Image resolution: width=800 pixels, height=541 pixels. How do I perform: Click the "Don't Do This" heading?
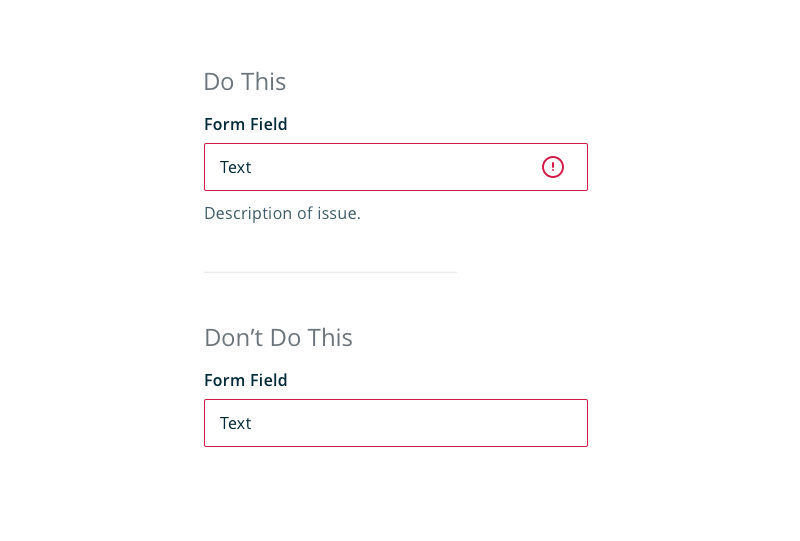278,338
